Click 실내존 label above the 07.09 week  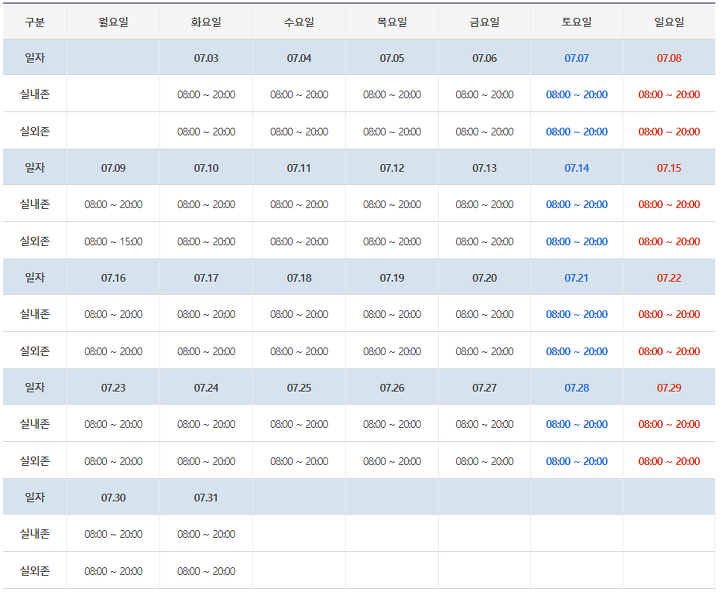coord(35,94)
